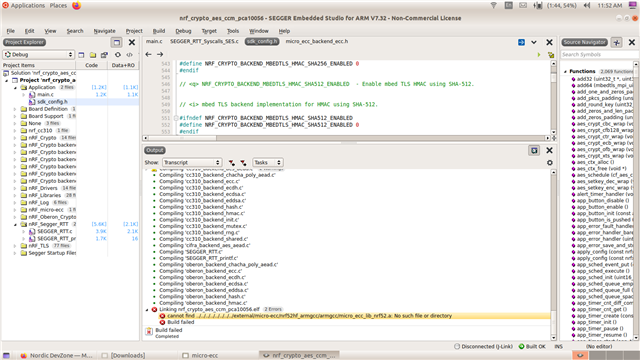Select SEGGER_RTT.c in the project tree
The width and height of the screenshot is (640, 360).
coord(55,231)
